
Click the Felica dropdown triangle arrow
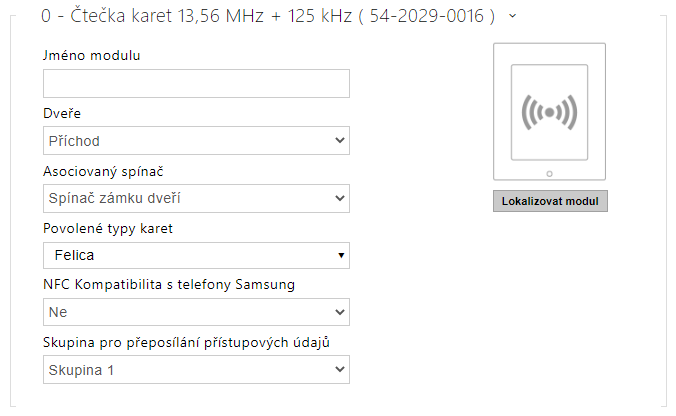click(x=341, y=255)
